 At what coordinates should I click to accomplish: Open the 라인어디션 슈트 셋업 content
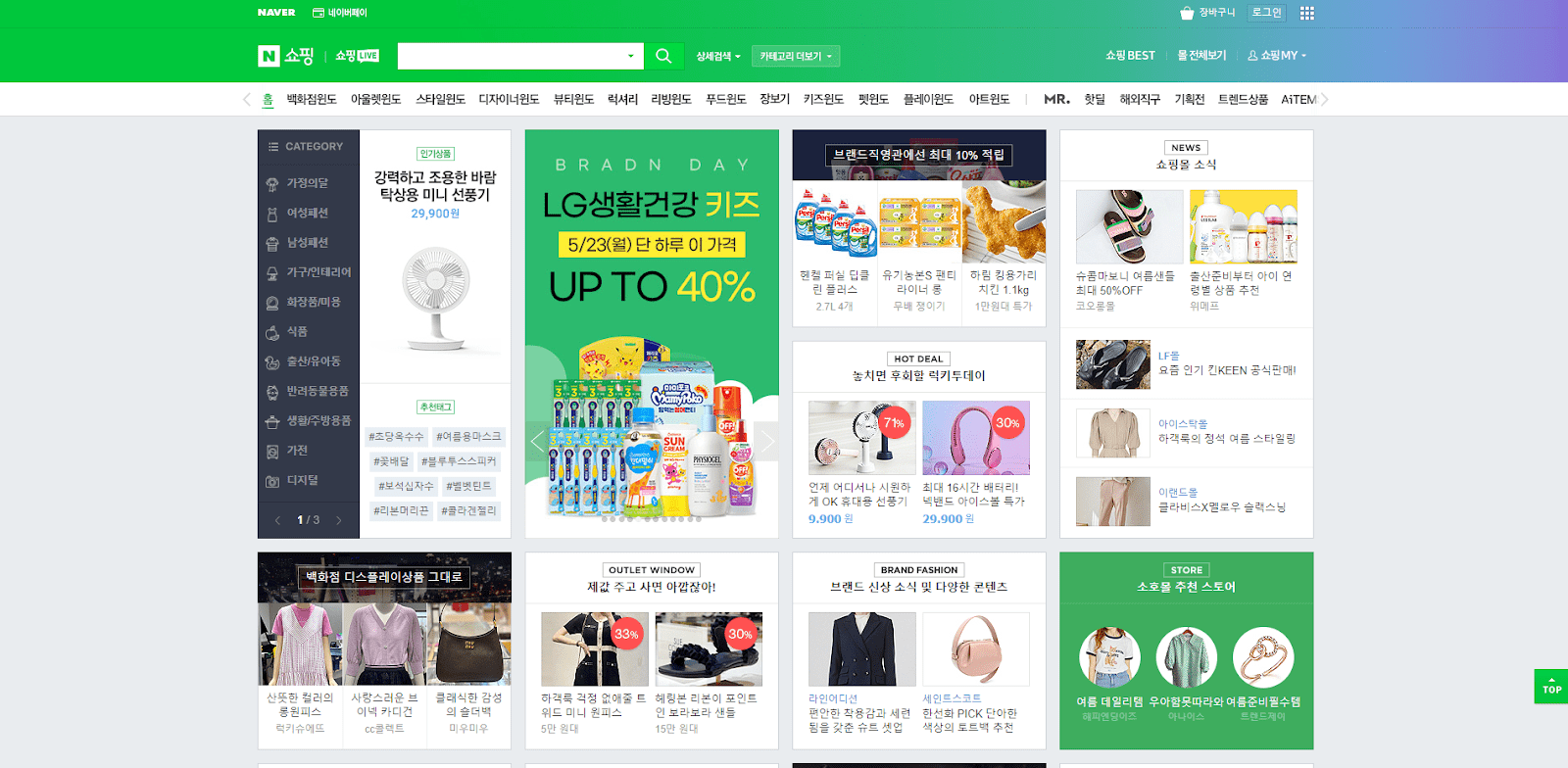pyautogui.click(x=861, y=673)
